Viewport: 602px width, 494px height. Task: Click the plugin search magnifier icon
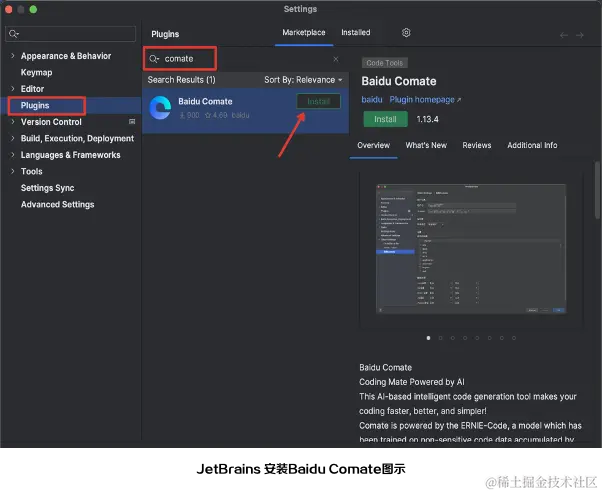click(154, 59)
